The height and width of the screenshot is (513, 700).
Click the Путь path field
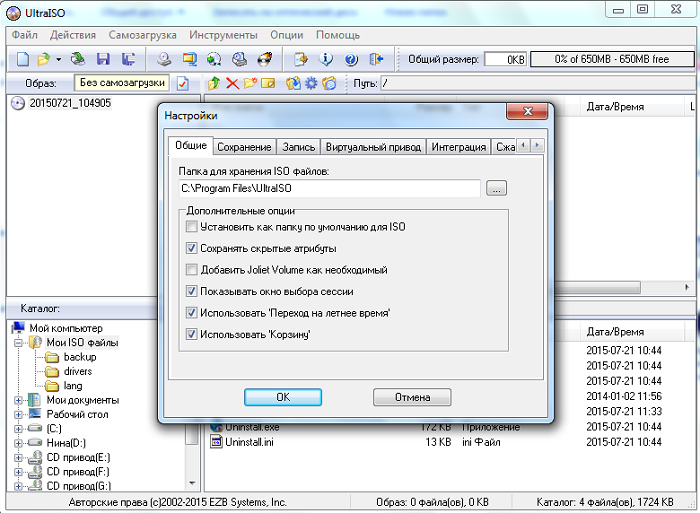pos(538,83)
